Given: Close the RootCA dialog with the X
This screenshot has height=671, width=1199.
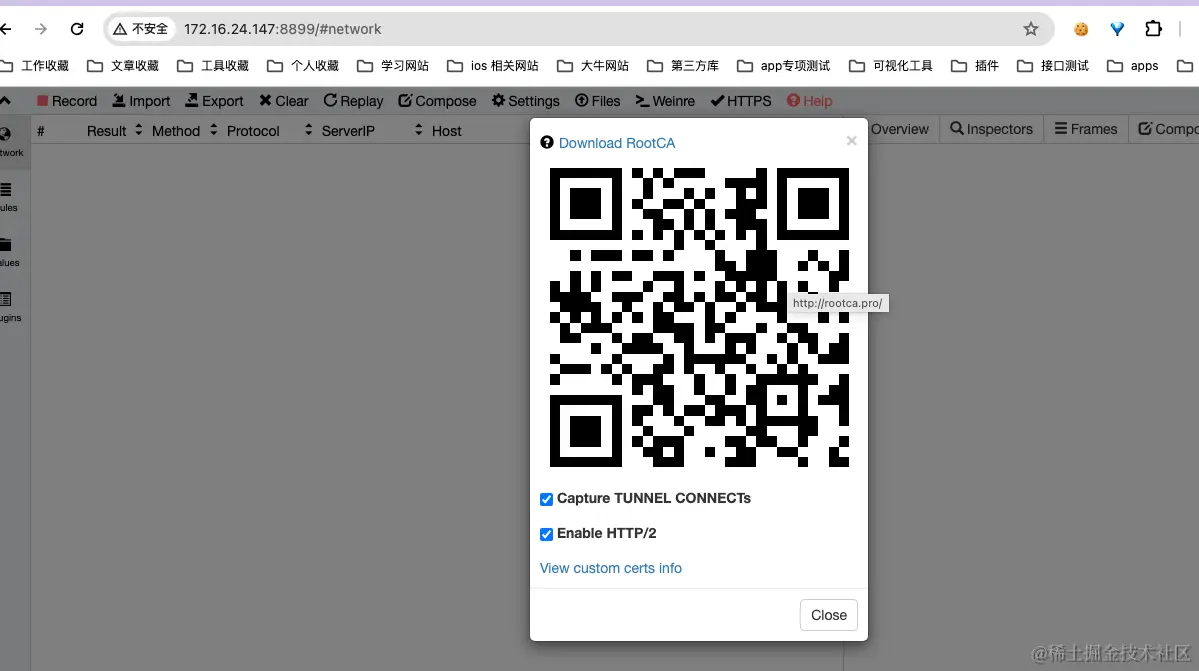Looking at the screenshot, I should [852, 141].
